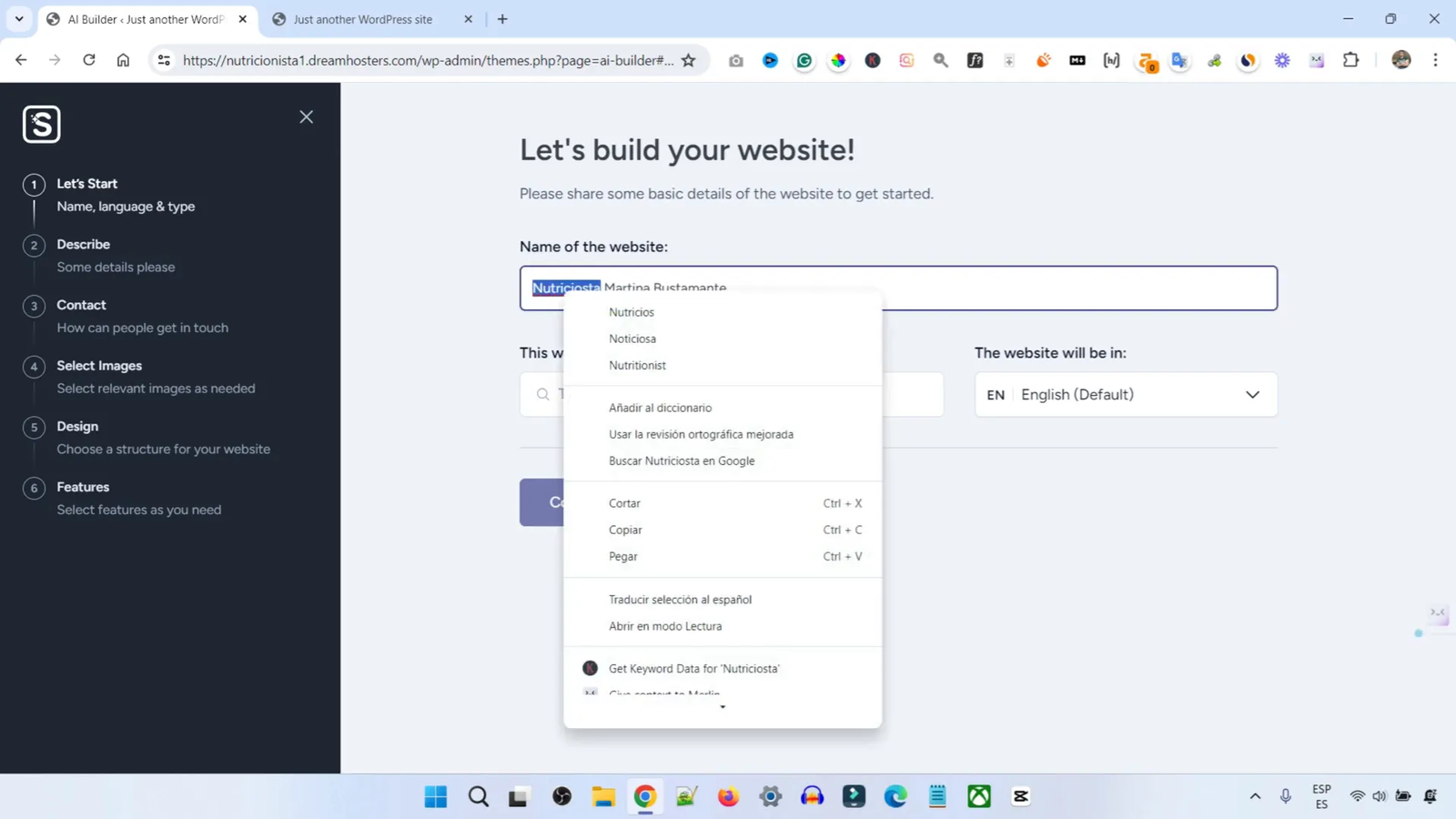Select 'Añadir al diccionario' in context menu
This screenshot has height=819, width=1456.
pos(660,408)
